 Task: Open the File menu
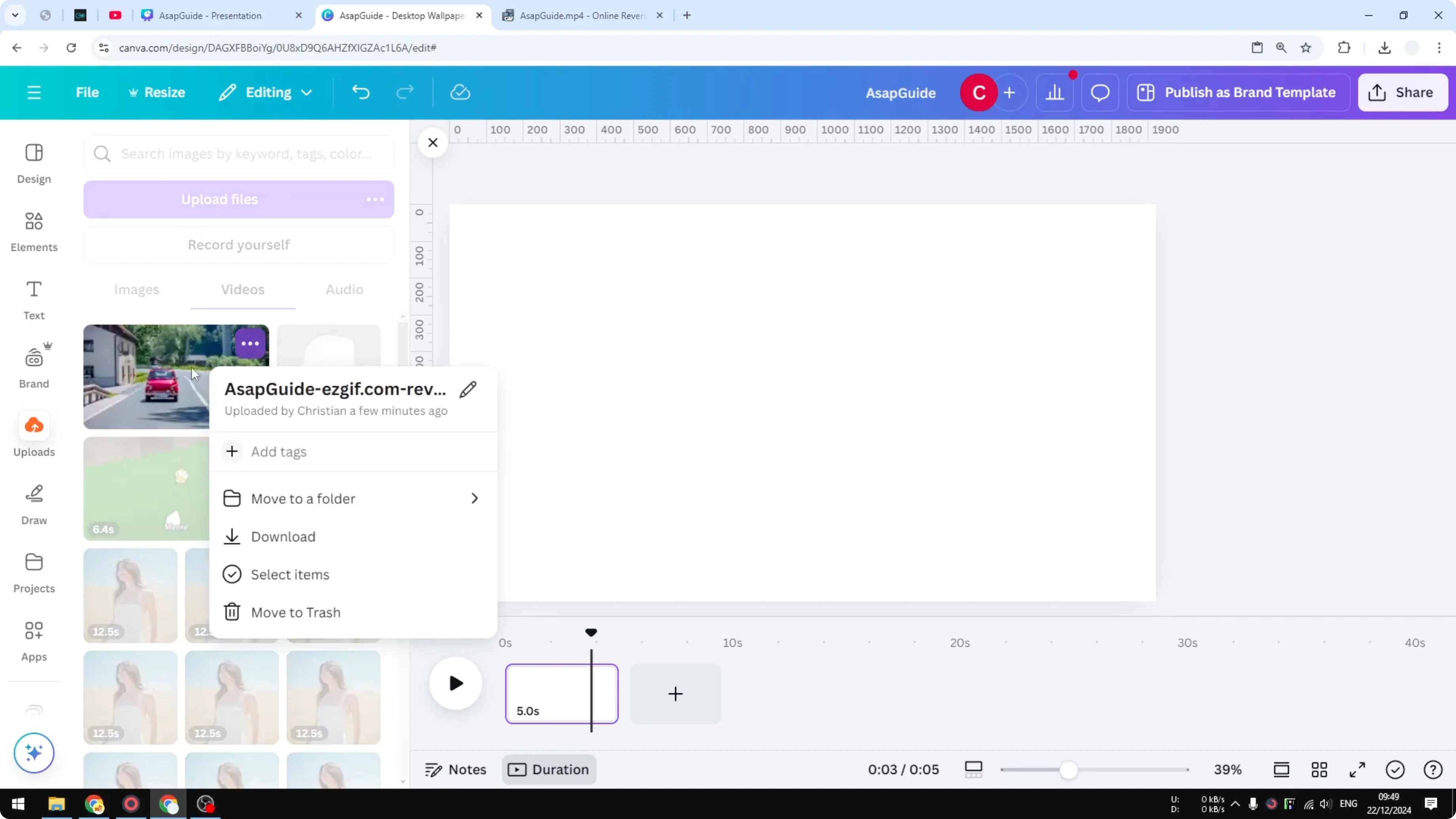coord(87,92)
